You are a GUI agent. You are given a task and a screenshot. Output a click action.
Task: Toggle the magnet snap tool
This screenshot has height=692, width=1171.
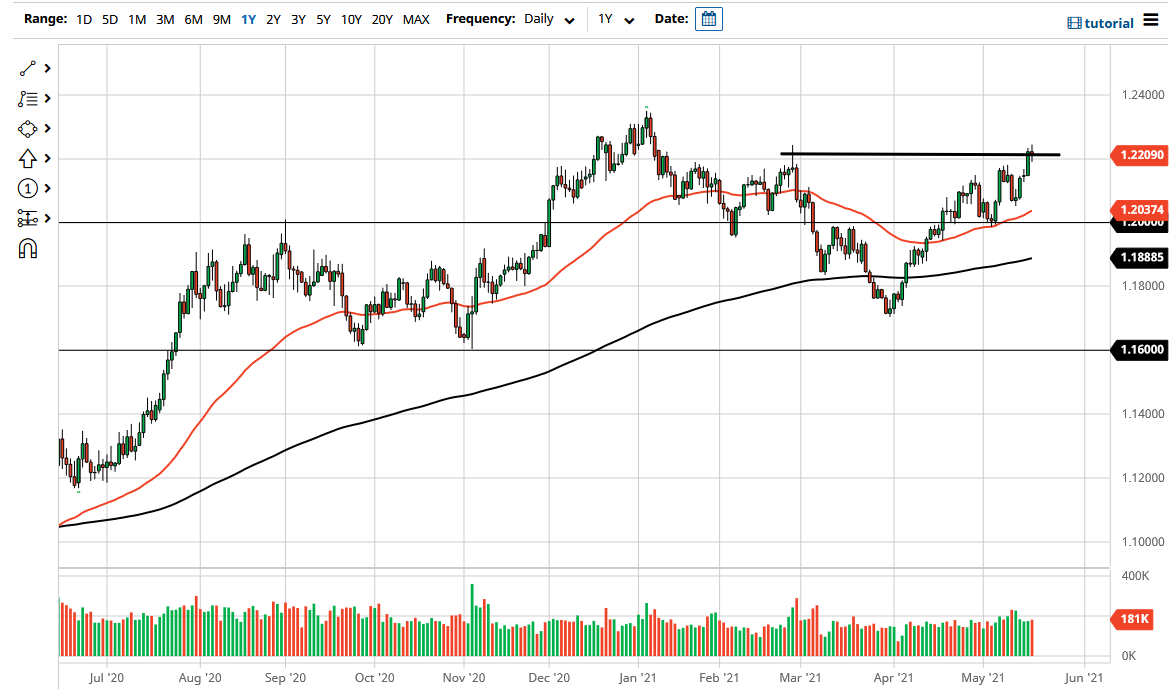click(x=28, y=249)
